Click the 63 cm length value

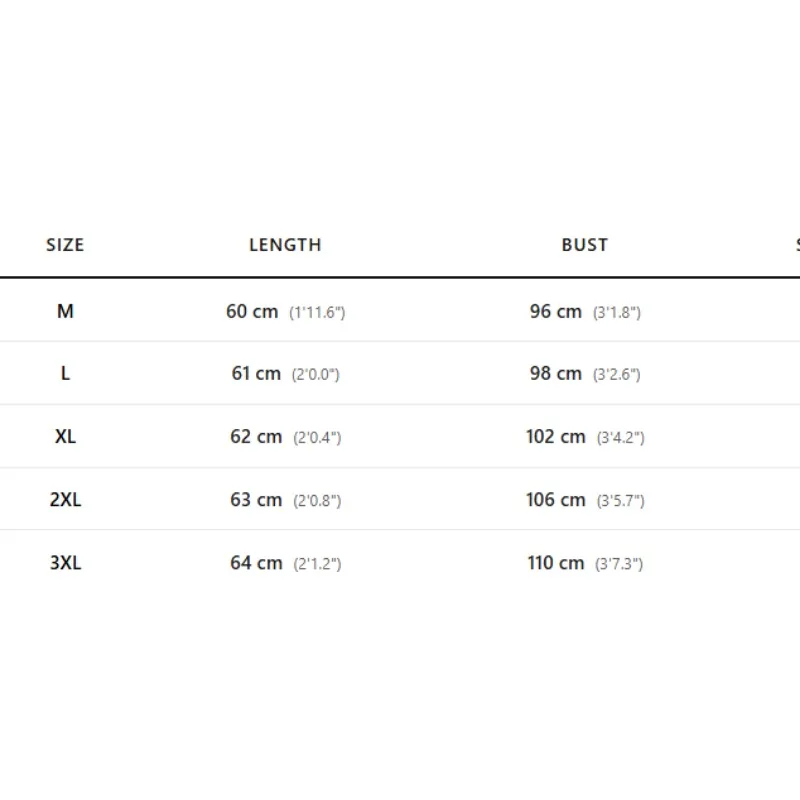coord(256,499)
